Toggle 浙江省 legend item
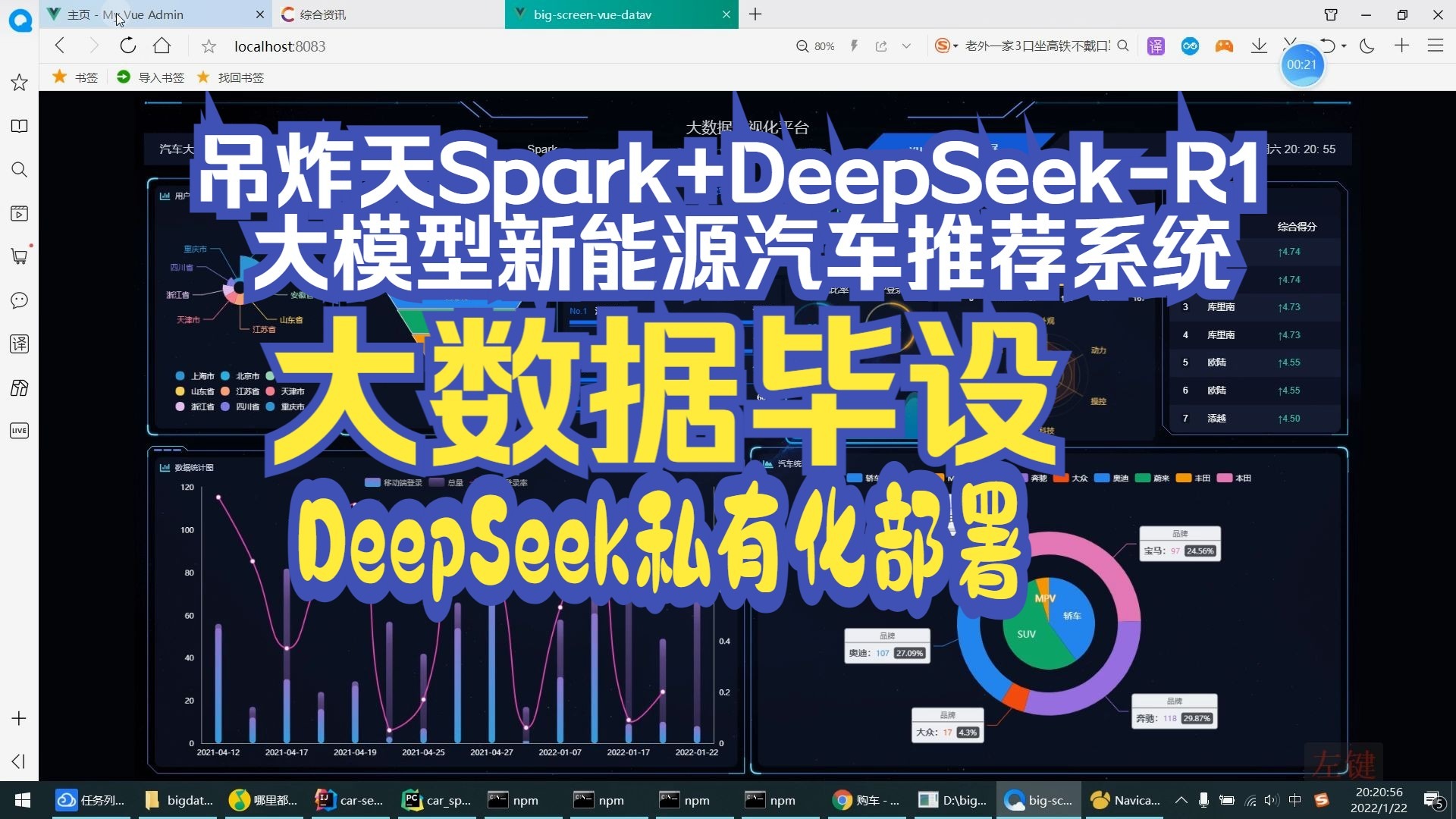This screenshot has width=1456, height=819. click(195, 406)
